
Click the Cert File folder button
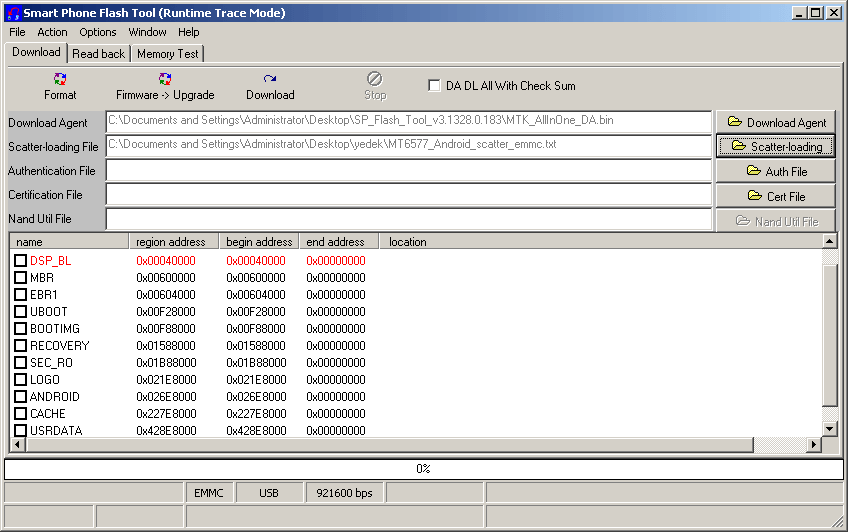(775, 196)
